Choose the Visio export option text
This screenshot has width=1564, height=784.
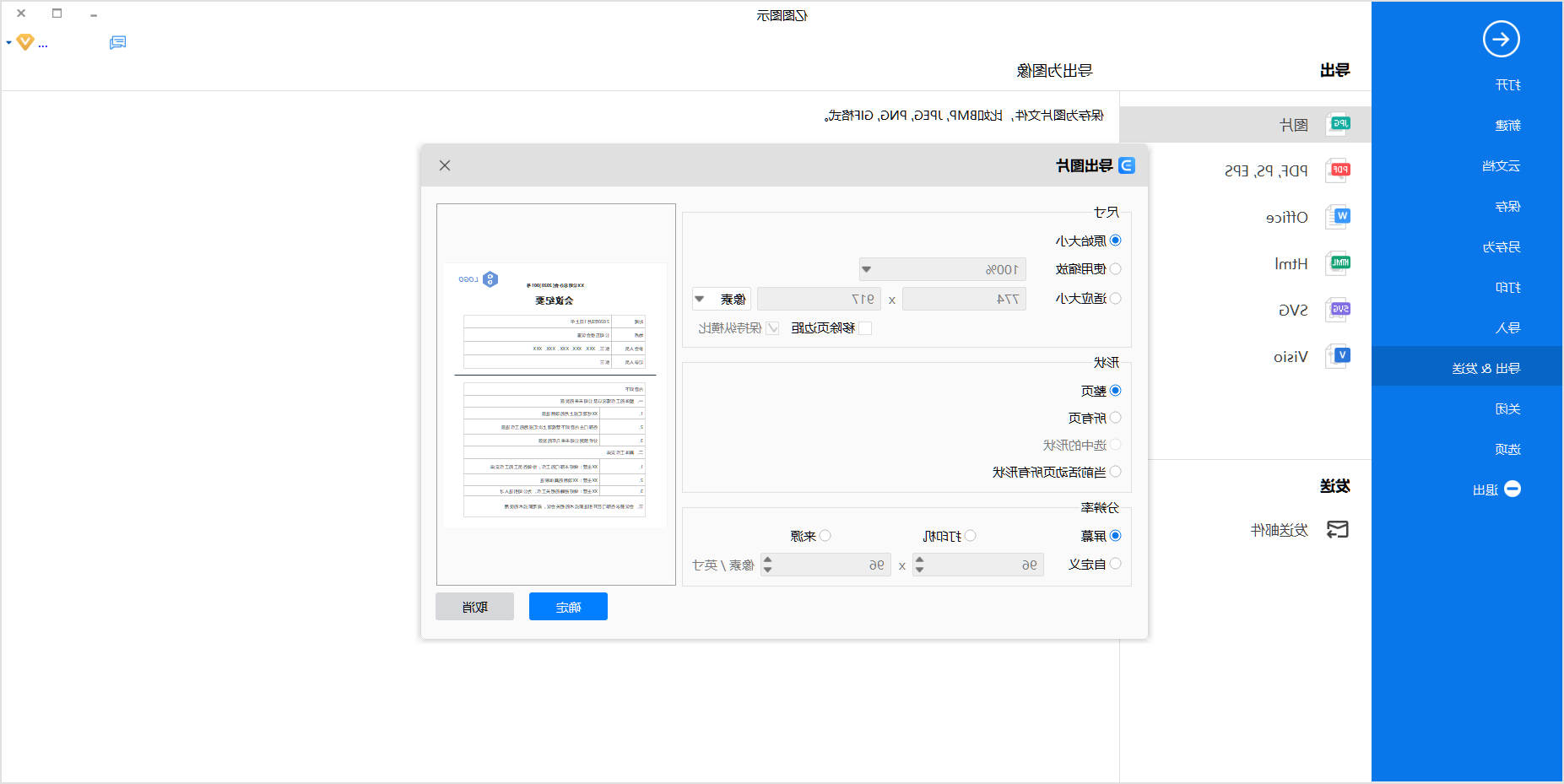click(1291, 356)
